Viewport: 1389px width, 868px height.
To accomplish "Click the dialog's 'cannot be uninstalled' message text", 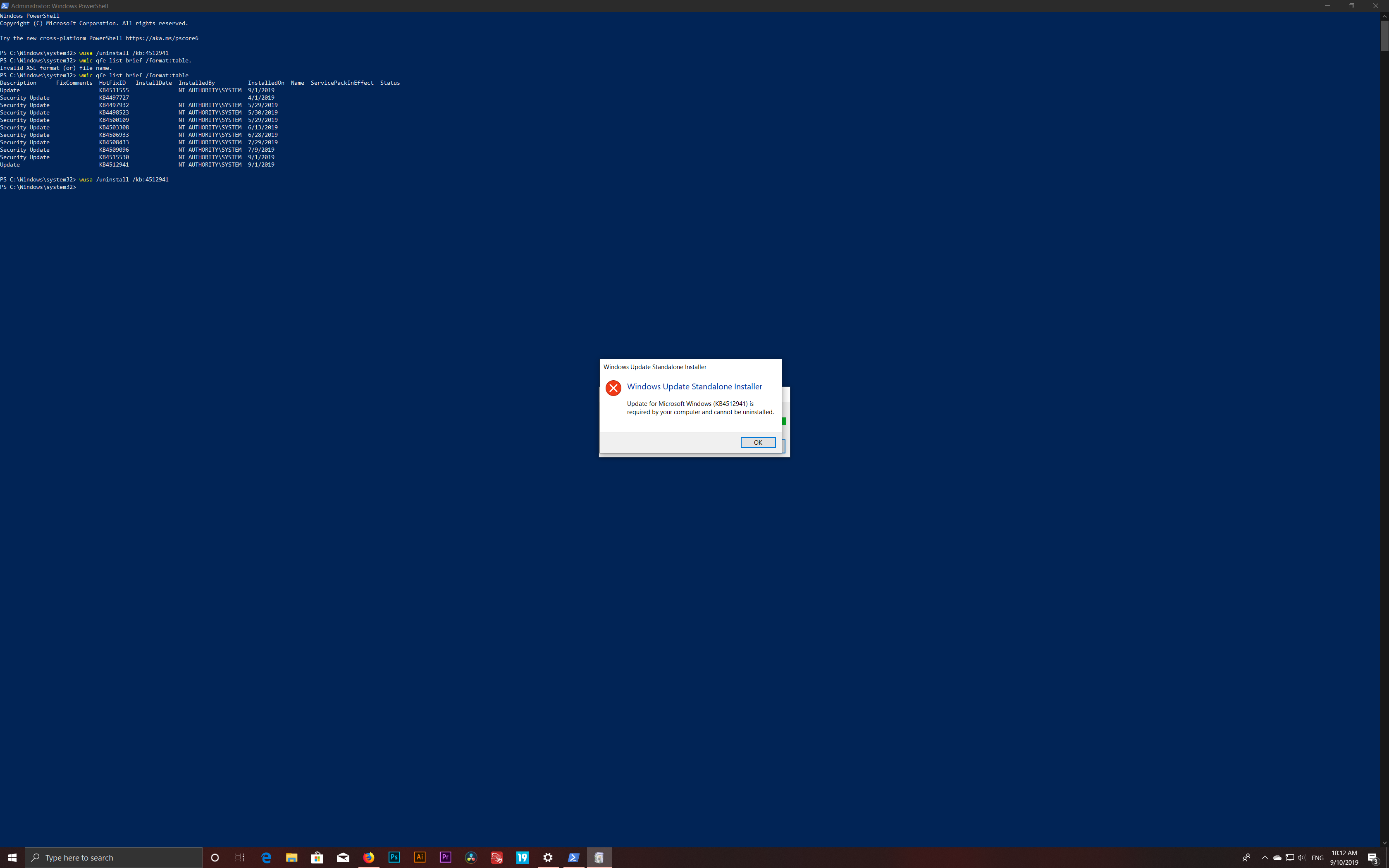I will pyautogui.click(x=700, y=408).
